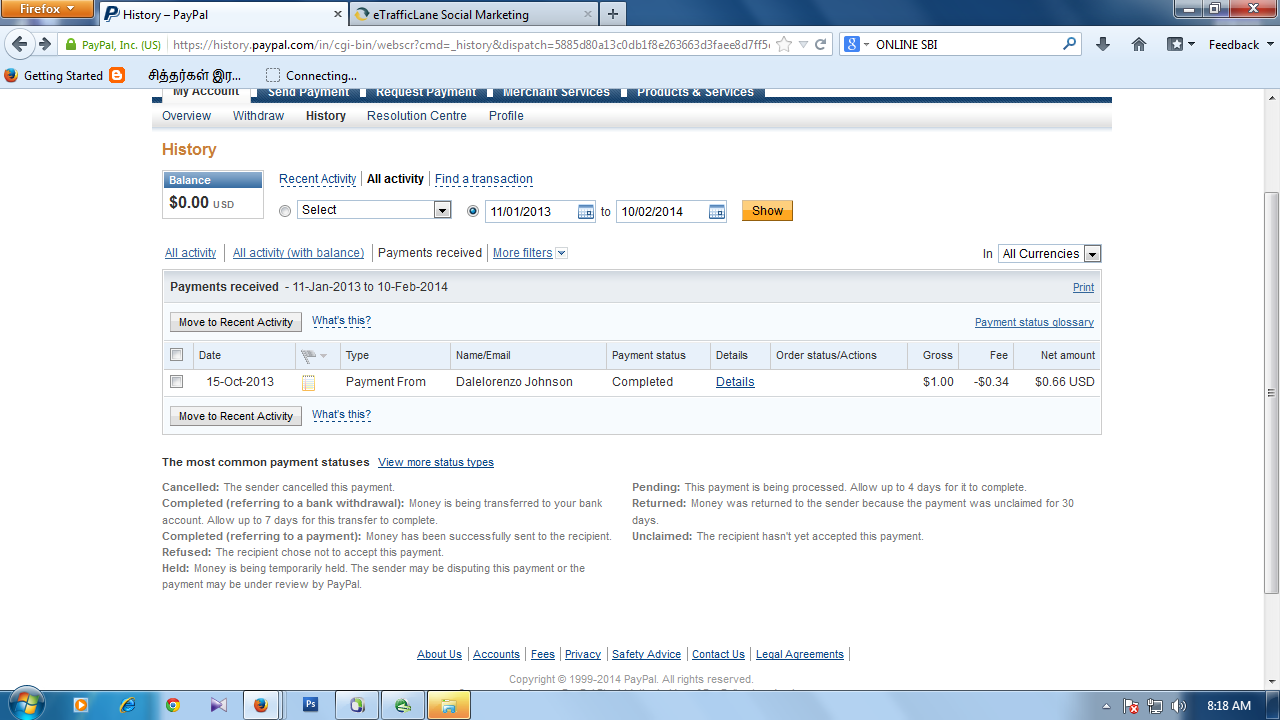The width and height of the screenshot is (1280, 720).
Task: Open the From date calendar picker
Action: coord(586,211)
